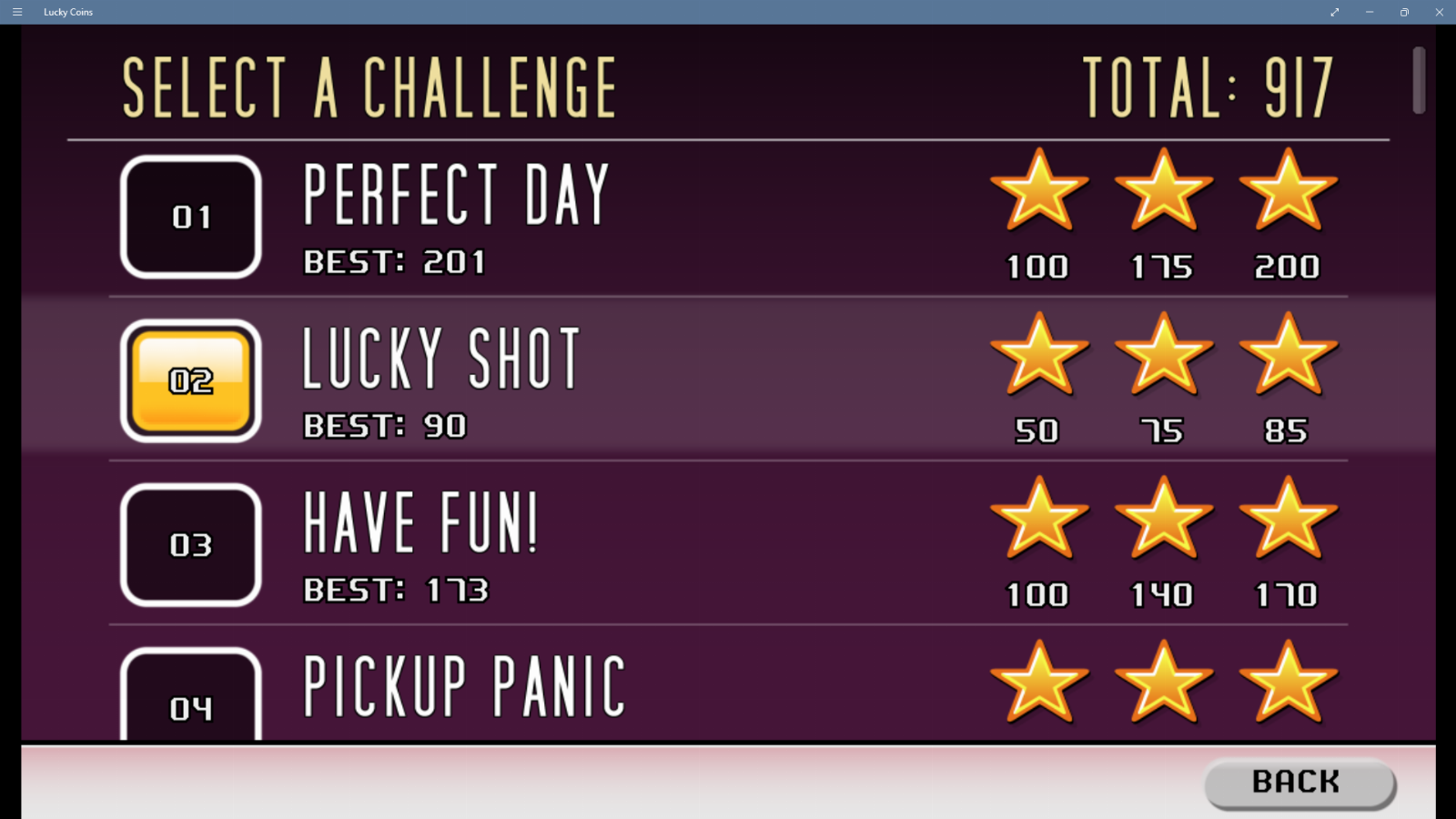Click Perfect Day's third star above 200
This screenshot has width=1456, height=819.
[1288, 191]
